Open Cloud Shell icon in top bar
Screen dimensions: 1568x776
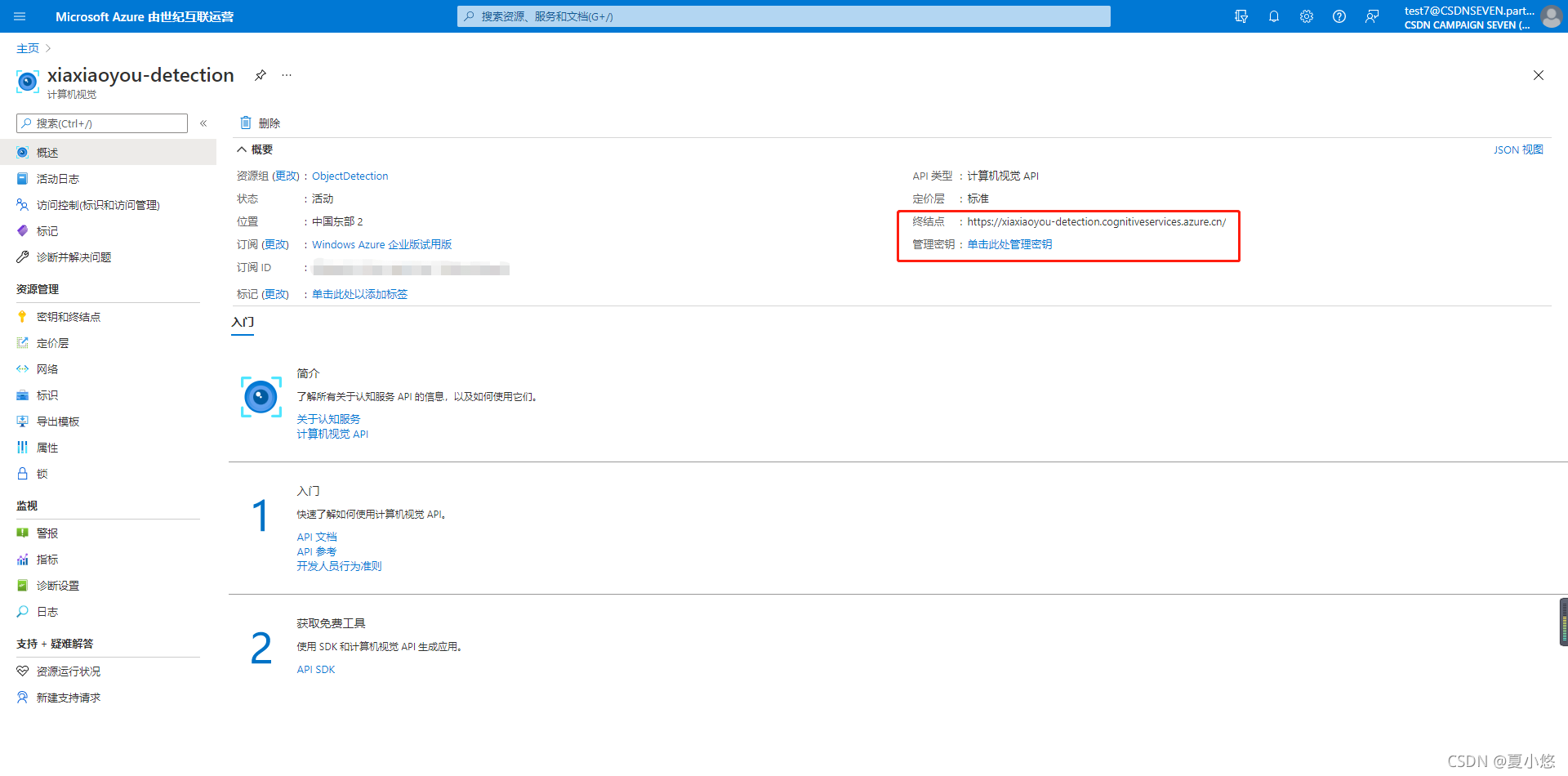coord(1241,16)
